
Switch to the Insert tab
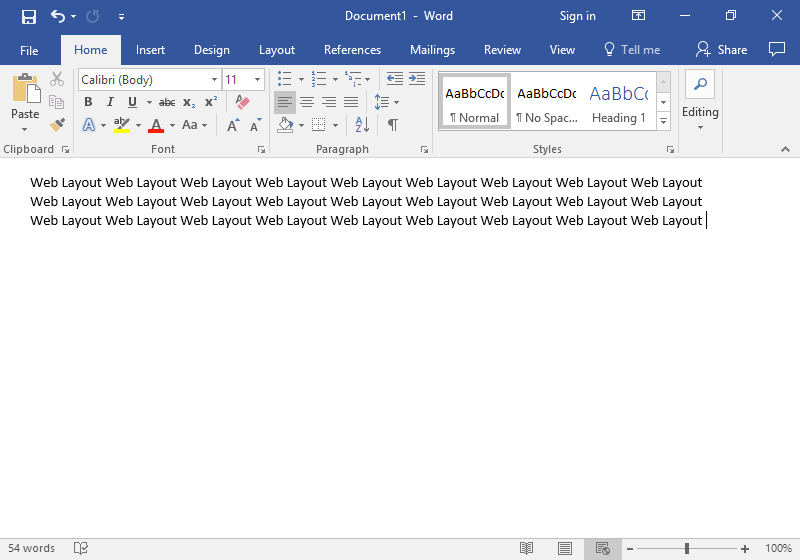[x=150, y=50]
